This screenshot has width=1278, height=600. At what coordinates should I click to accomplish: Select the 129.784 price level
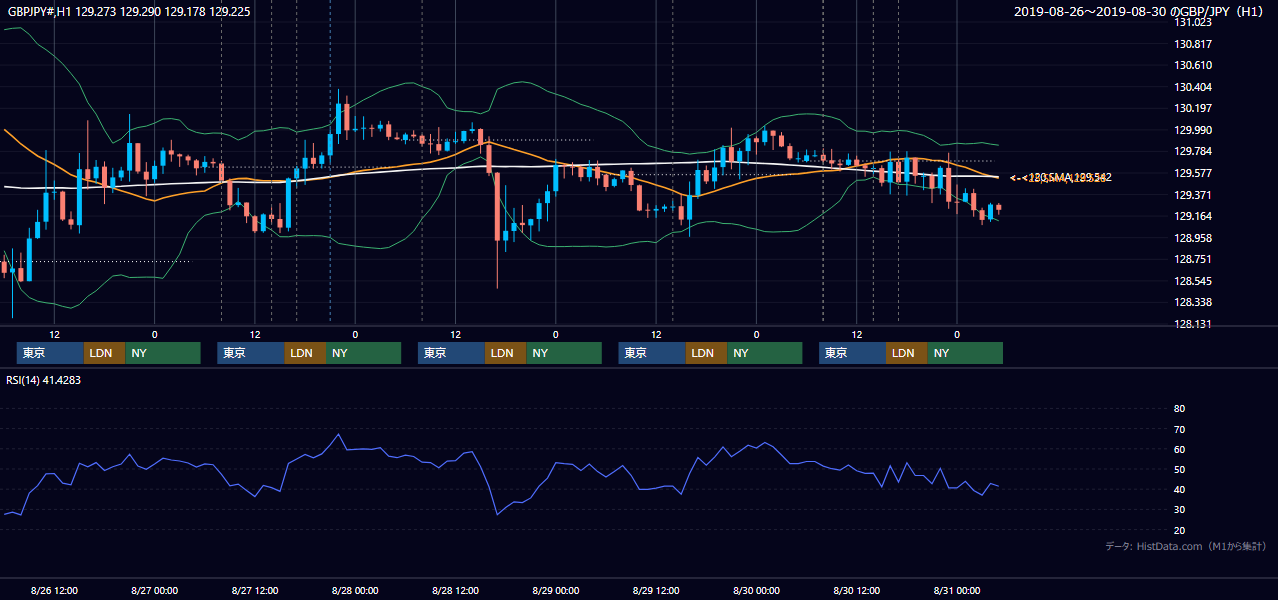coord(1195,152)
